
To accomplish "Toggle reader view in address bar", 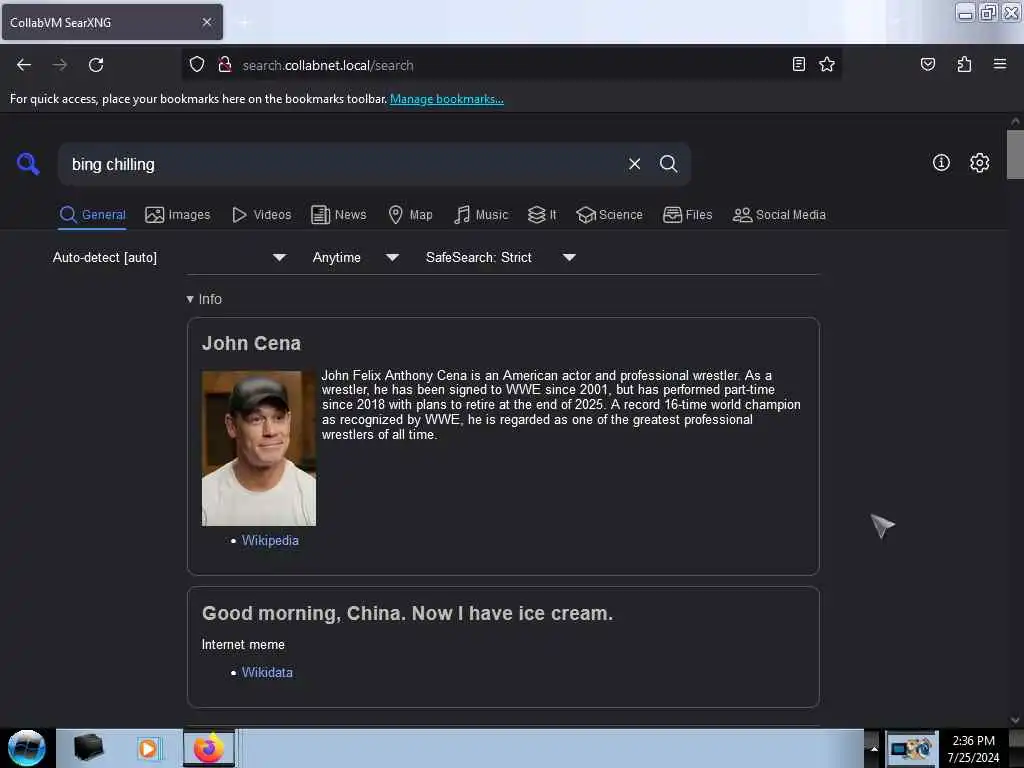I will point(798,64).
